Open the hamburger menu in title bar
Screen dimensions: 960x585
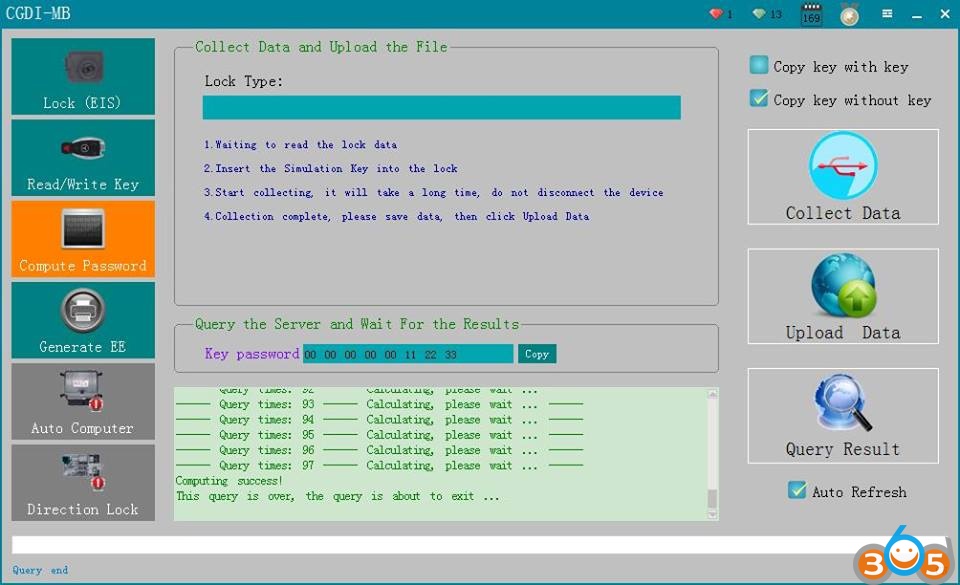click(x=887, y=14)
